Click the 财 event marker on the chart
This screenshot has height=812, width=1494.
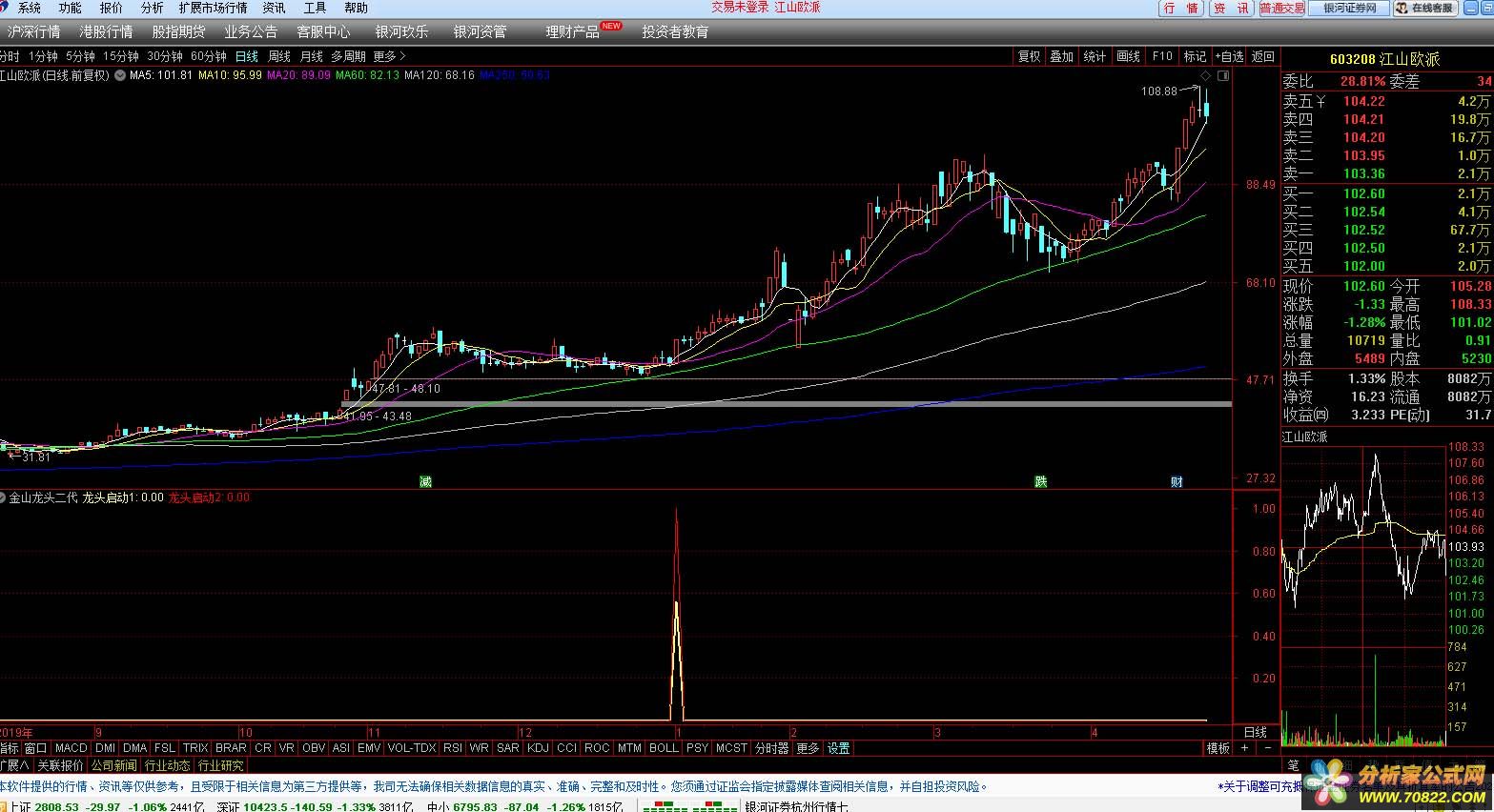click(x=1177, y=481)
